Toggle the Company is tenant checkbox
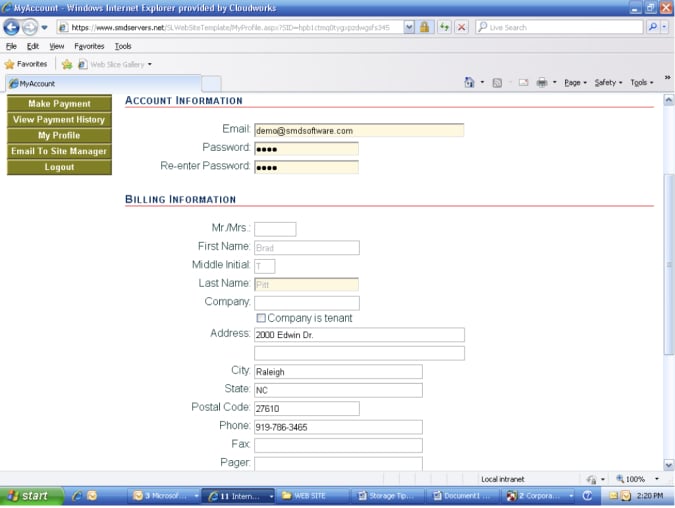Screen dimensions: 675x508 (x=261, y=318)
